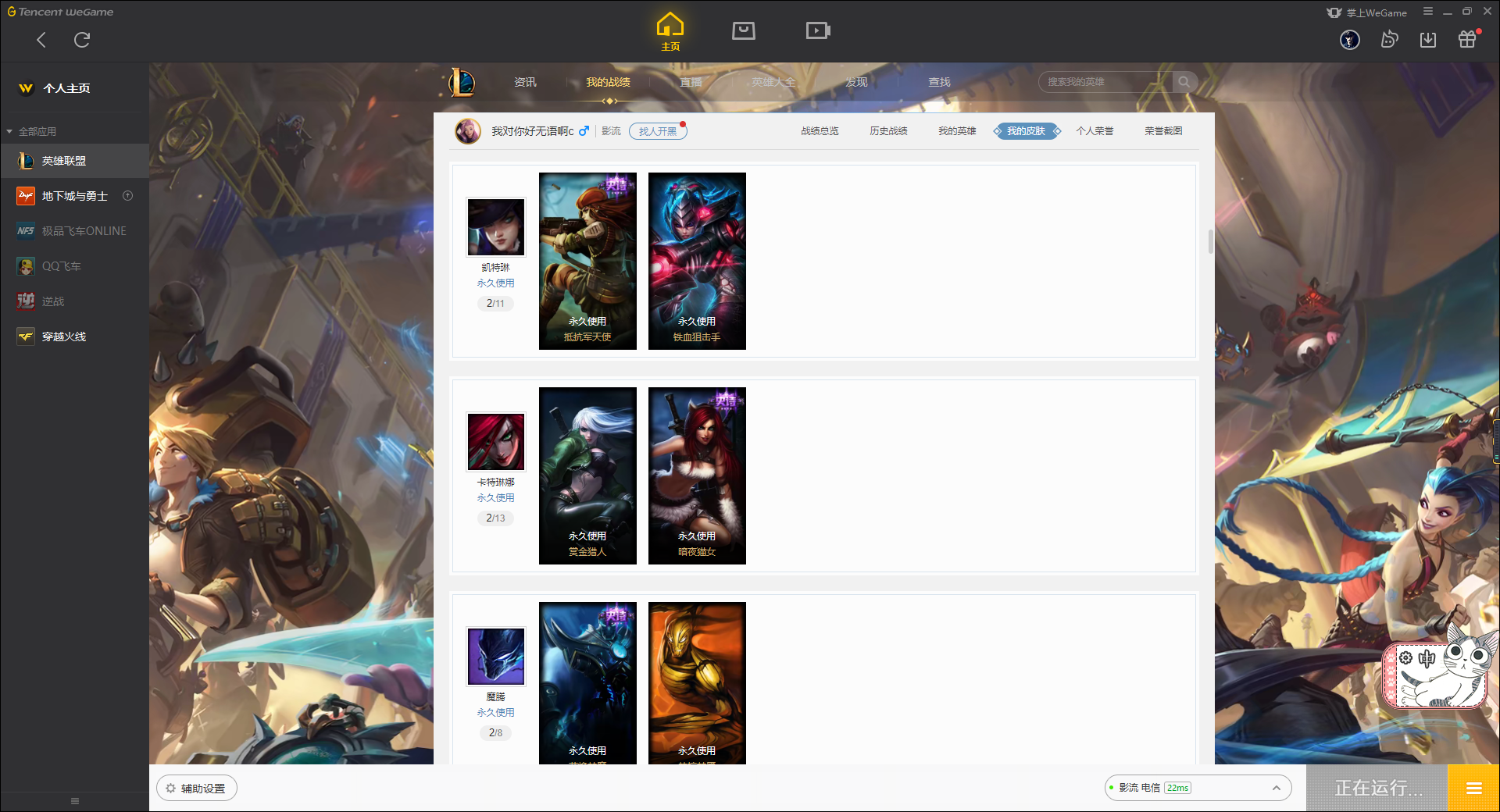Click the 2/11 skin count badge
This screenshot has height=812, width=1500.
495,303
